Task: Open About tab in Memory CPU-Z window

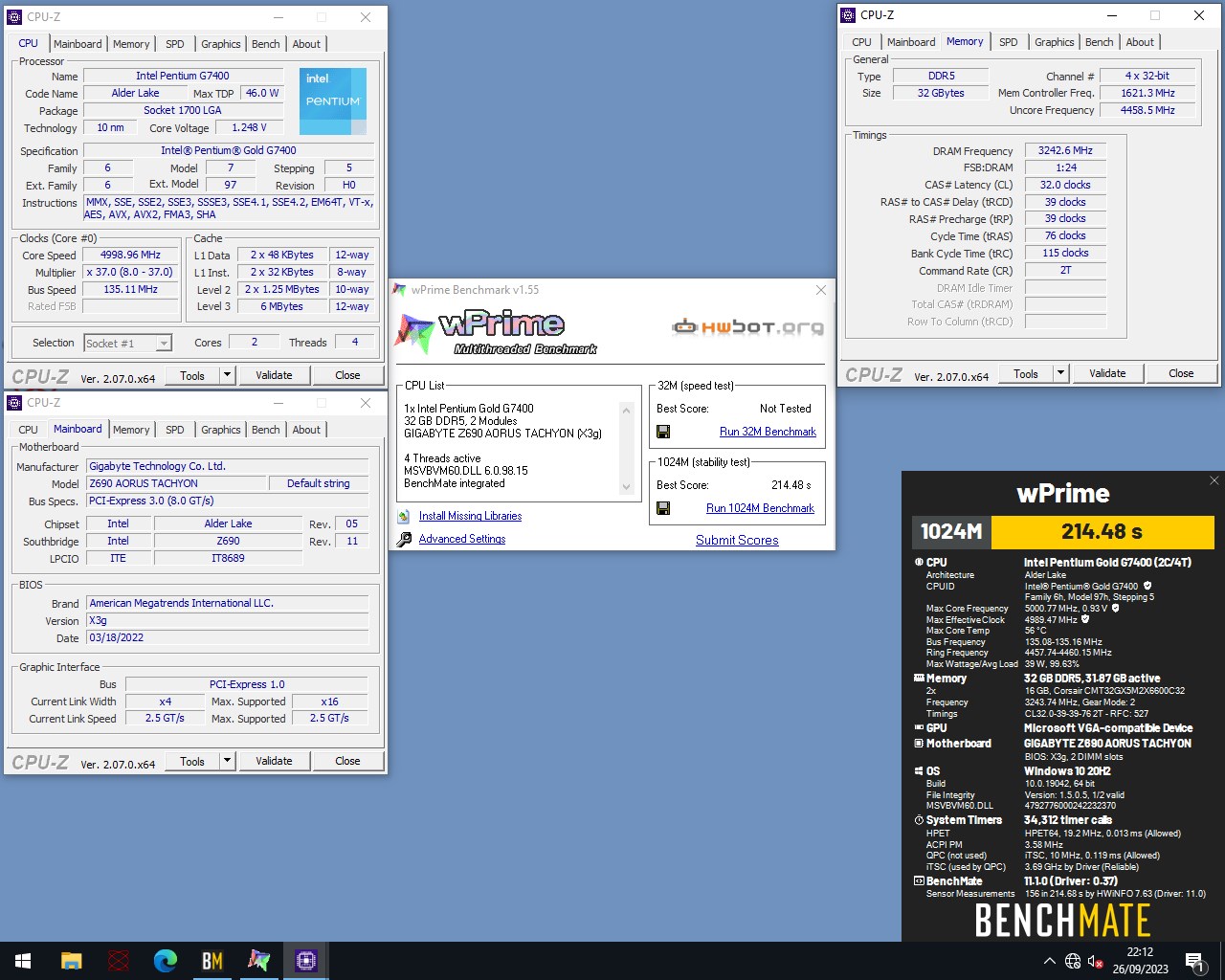Action: 1139,42
